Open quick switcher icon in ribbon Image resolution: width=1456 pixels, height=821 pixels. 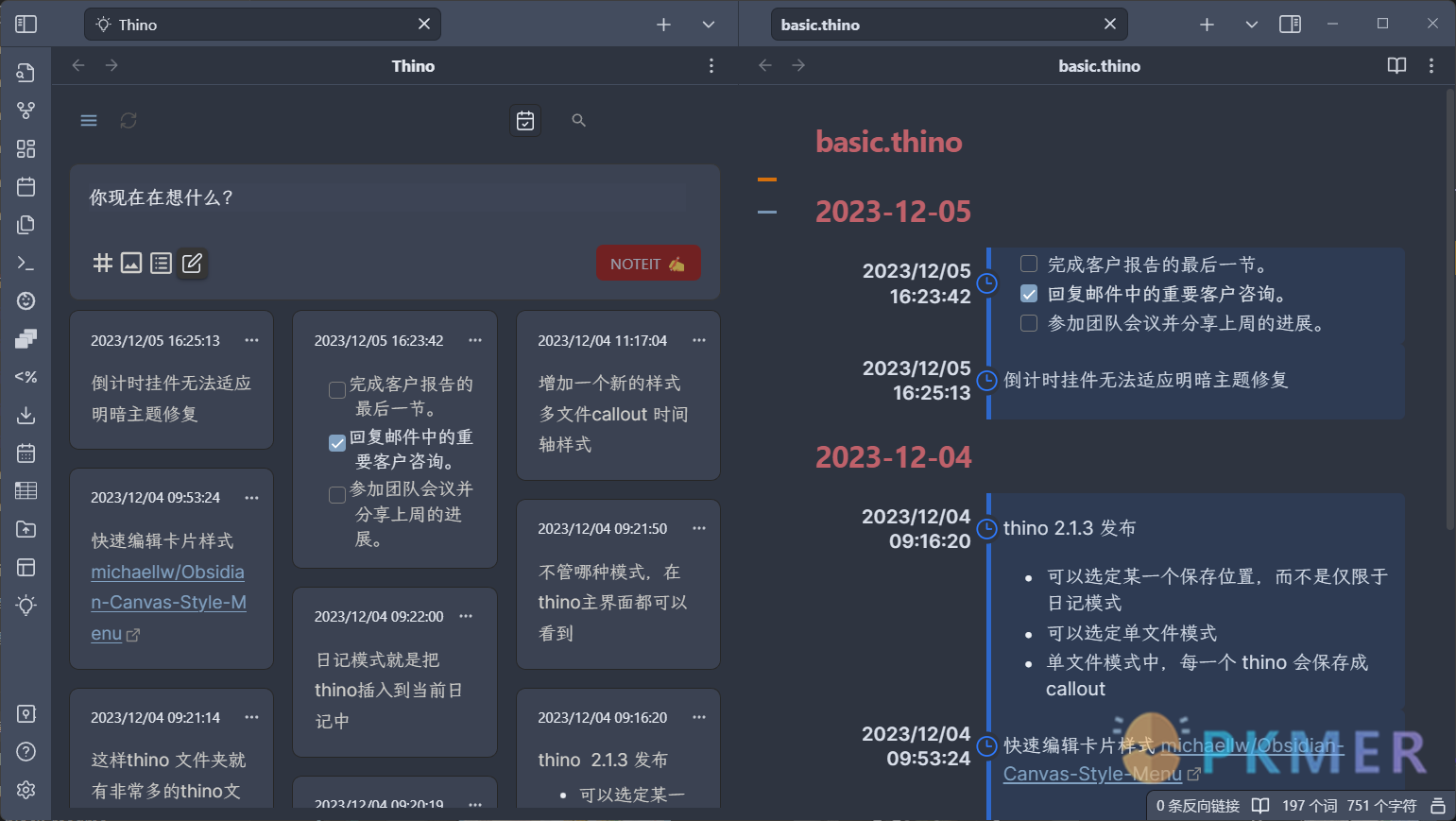click(x=26, y=73)
